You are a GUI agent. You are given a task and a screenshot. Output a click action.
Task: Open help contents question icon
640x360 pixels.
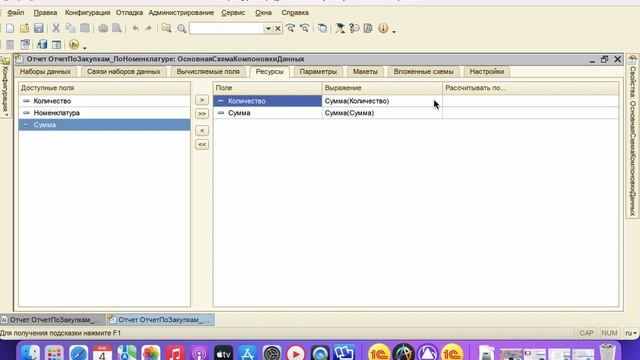[x=354, y=28]
